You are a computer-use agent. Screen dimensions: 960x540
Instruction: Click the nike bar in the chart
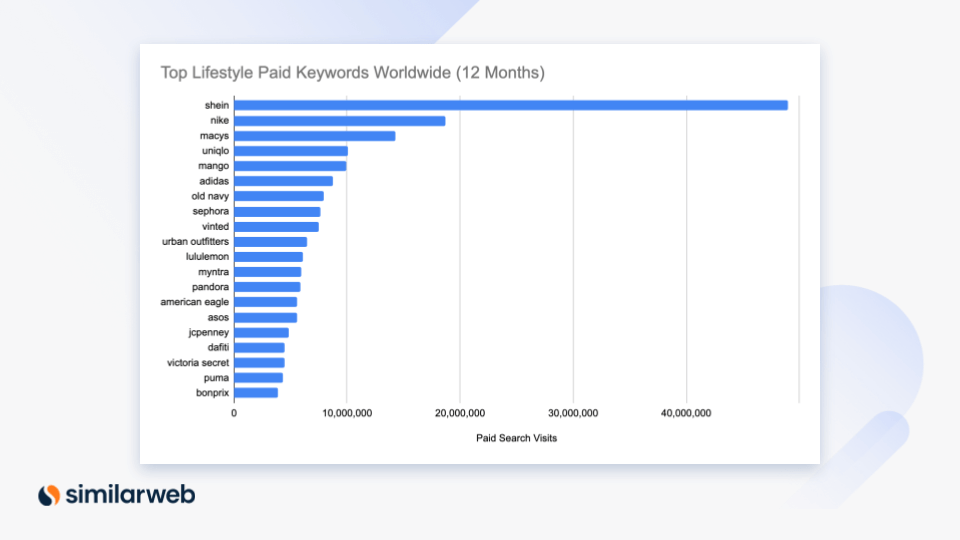tap(340, 121)
